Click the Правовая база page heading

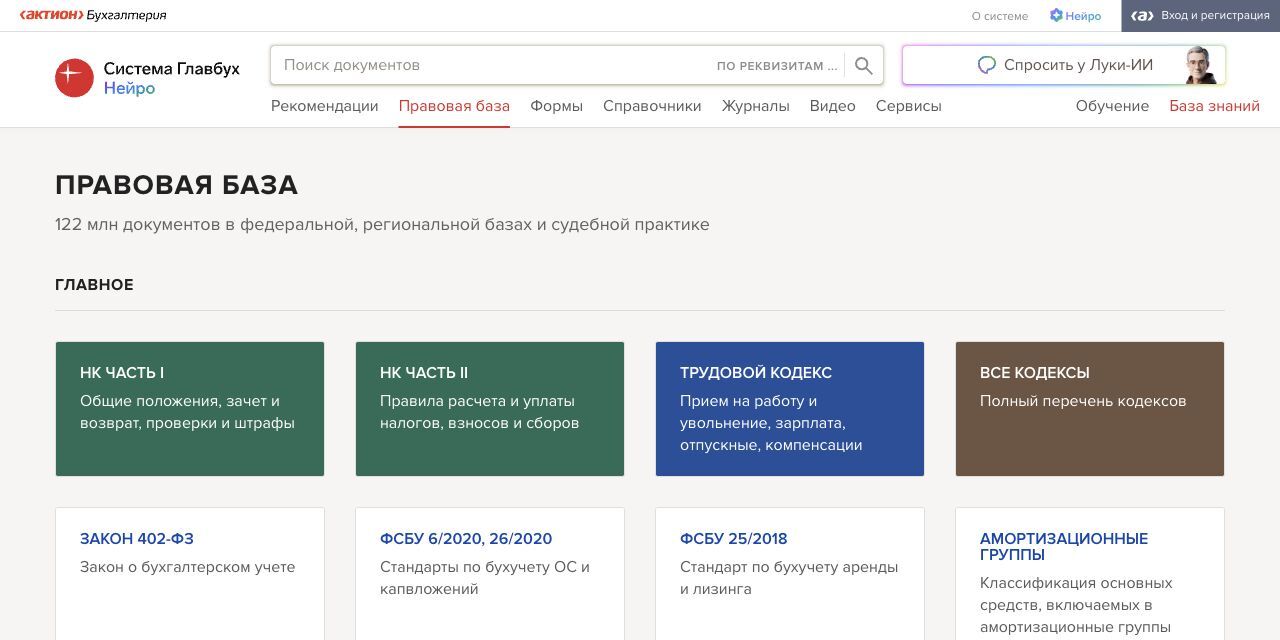176,185
